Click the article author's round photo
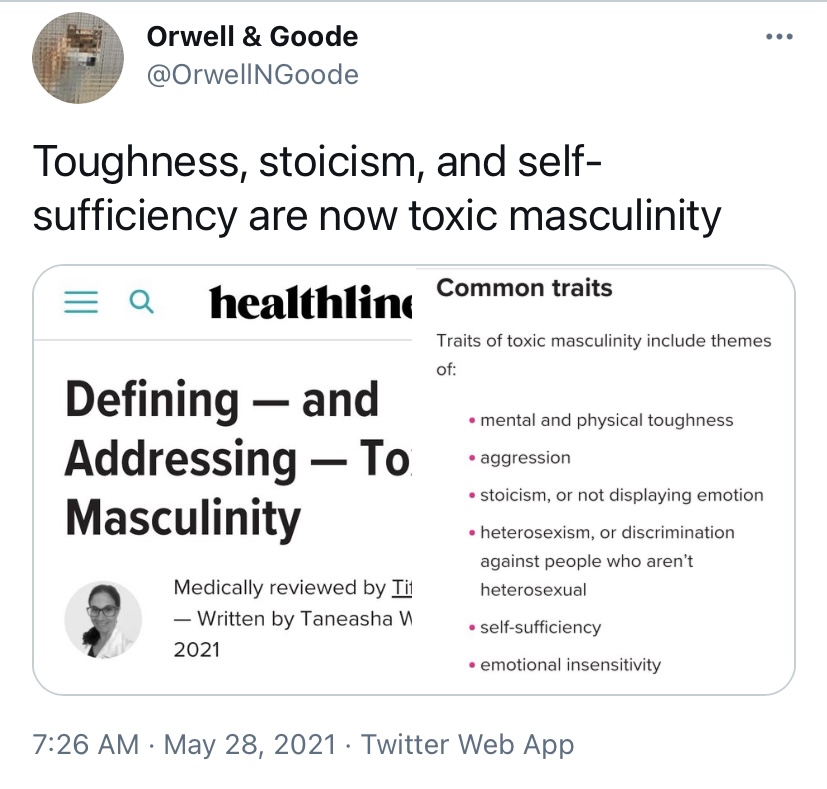Image resolution: width=827 pixels, height=789 pixels. tap(103, 620)
